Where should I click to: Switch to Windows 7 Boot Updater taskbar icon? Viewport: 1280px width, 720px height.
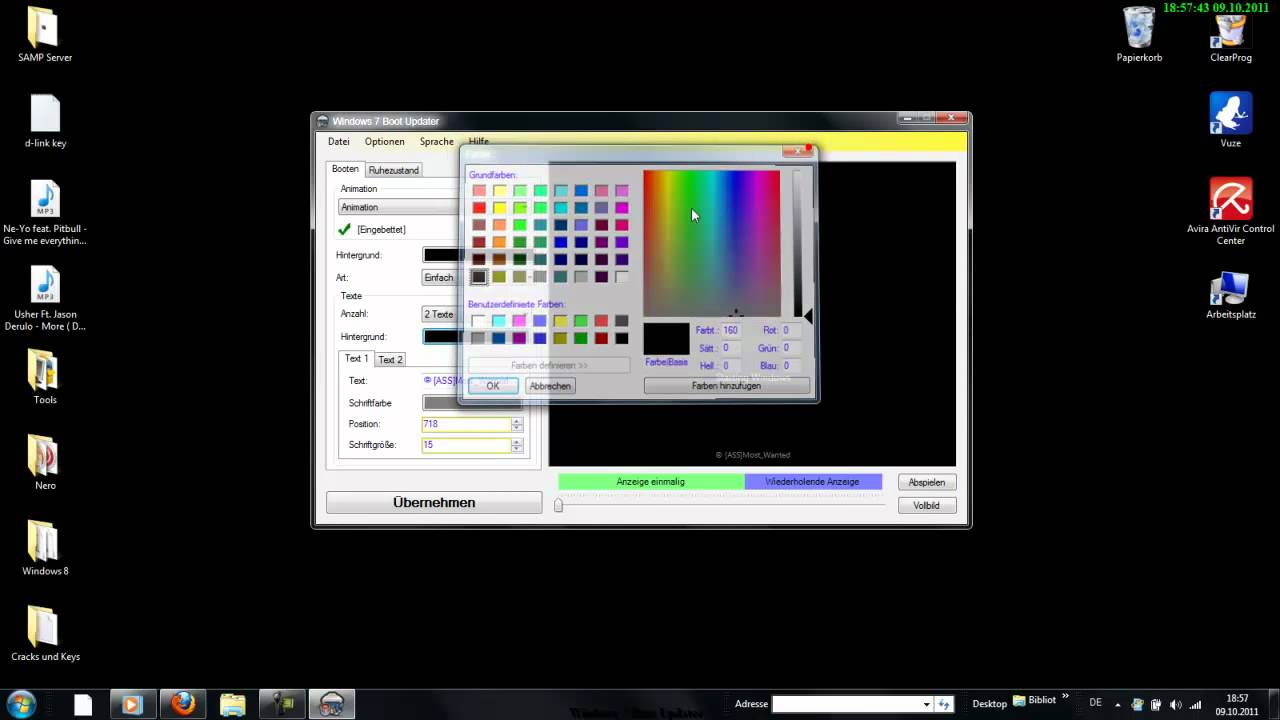click(332, 704)
